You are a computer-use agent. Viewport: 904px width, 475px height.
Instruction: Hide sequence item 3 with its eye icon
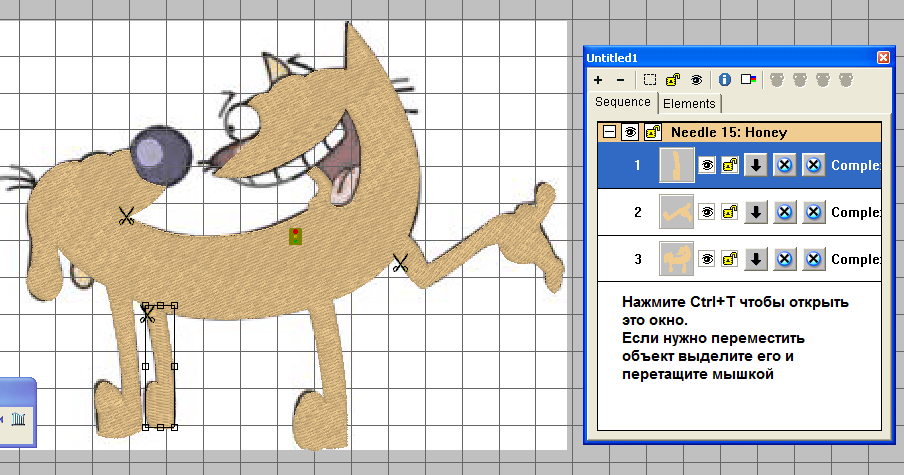(707, 259)
